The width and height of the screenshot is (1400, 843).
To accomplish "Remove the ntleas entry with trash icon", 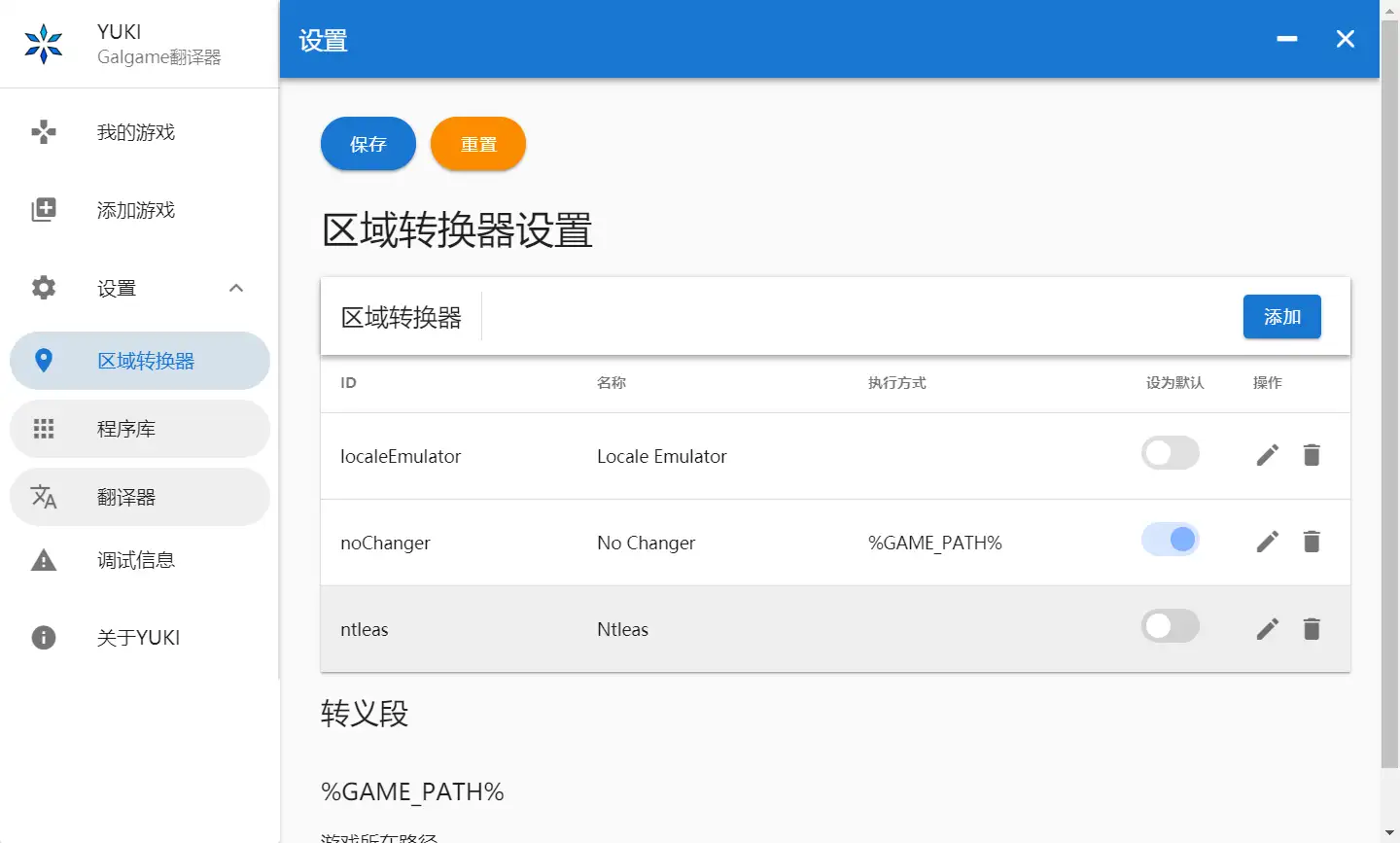I will tap(1312, 629).
